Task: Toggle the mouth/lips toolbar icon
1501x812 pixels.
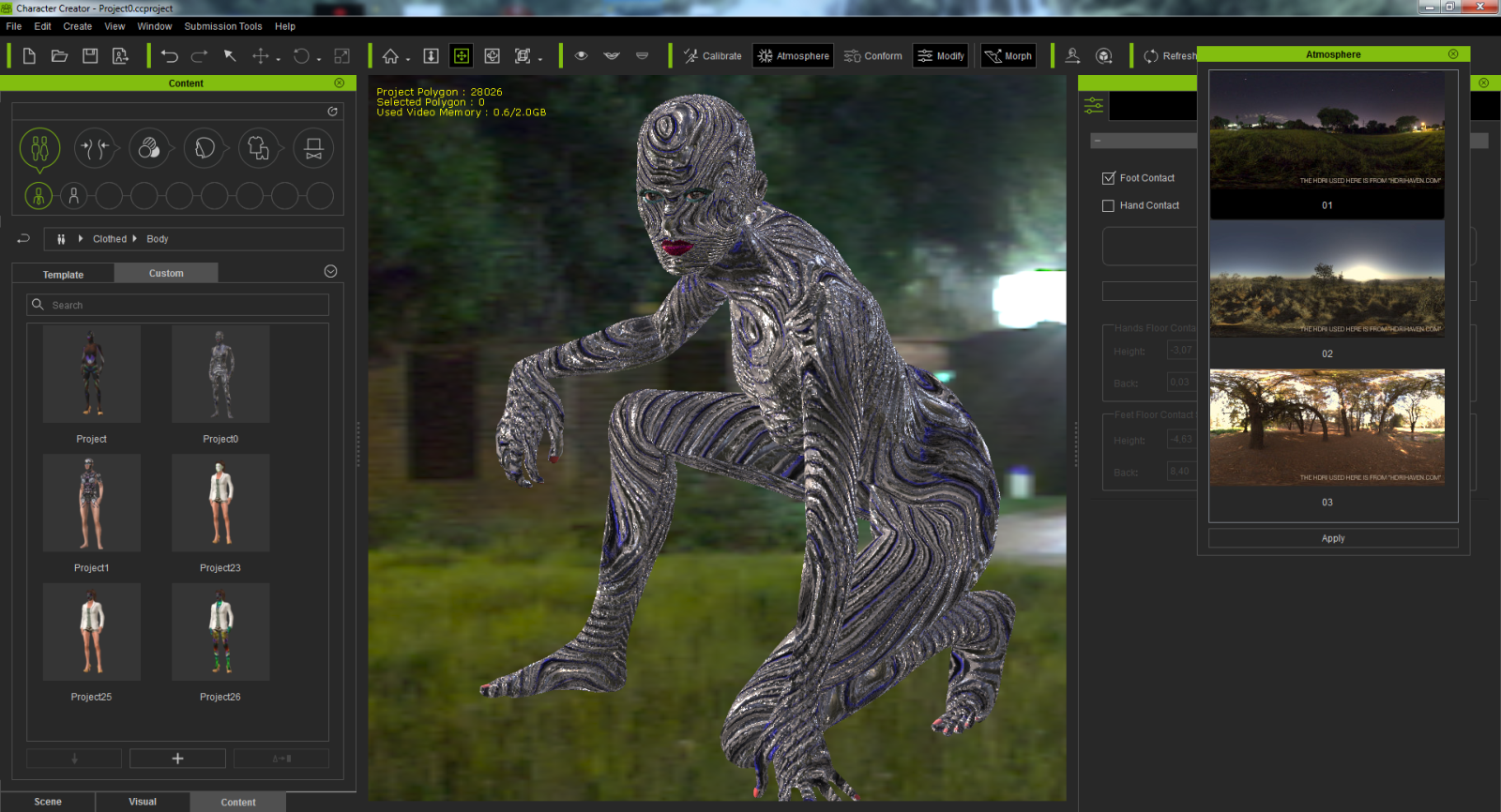Action: click(612, 56)
